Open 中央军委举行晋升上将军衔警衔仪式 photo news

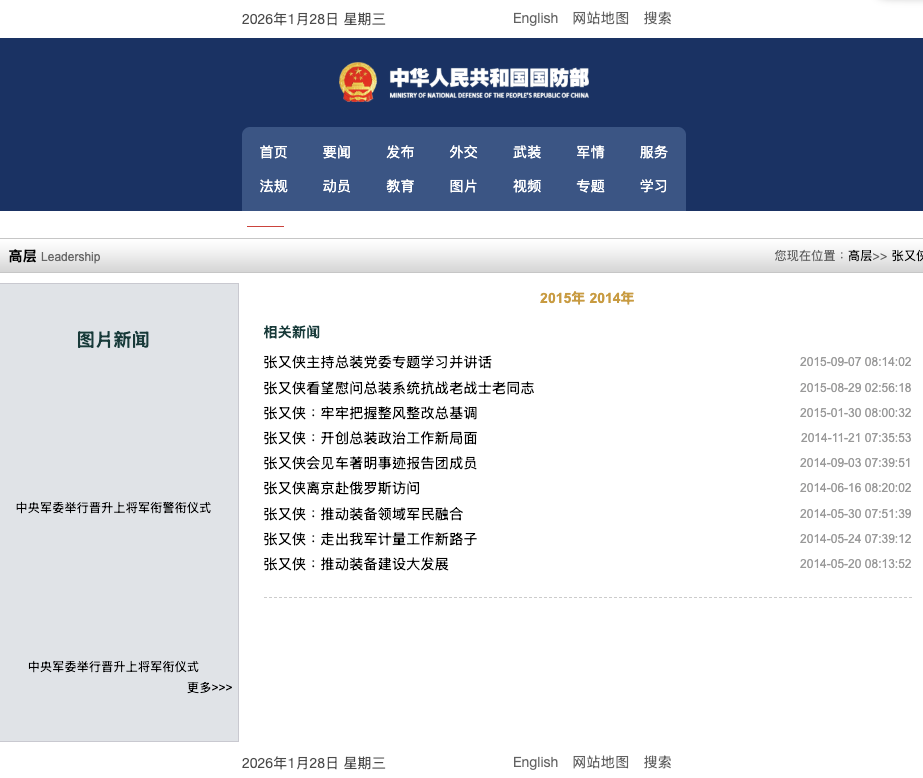coord(113,508)
